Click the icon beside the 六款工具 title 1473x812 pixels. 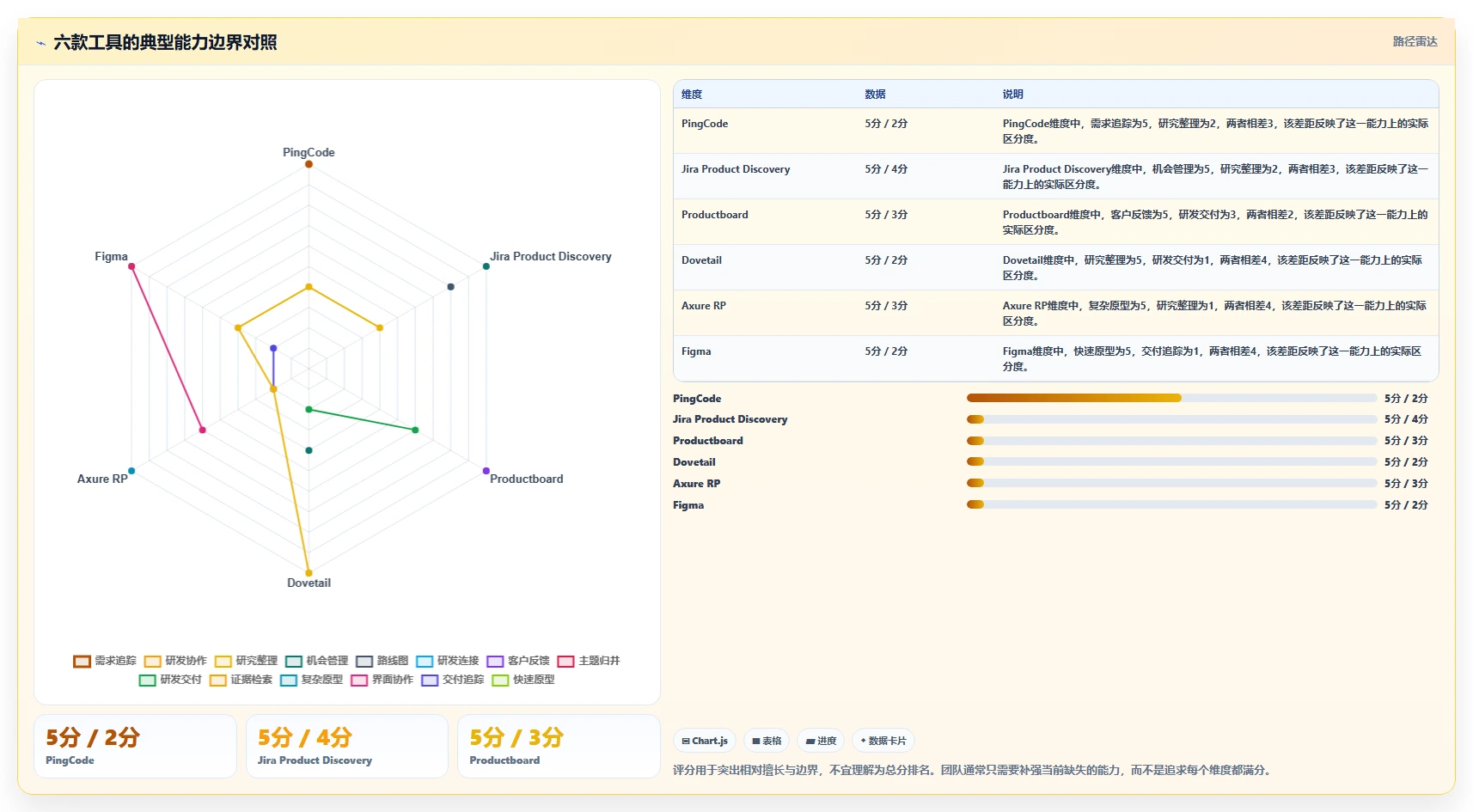pyautogui.click(x=40, y=43)
